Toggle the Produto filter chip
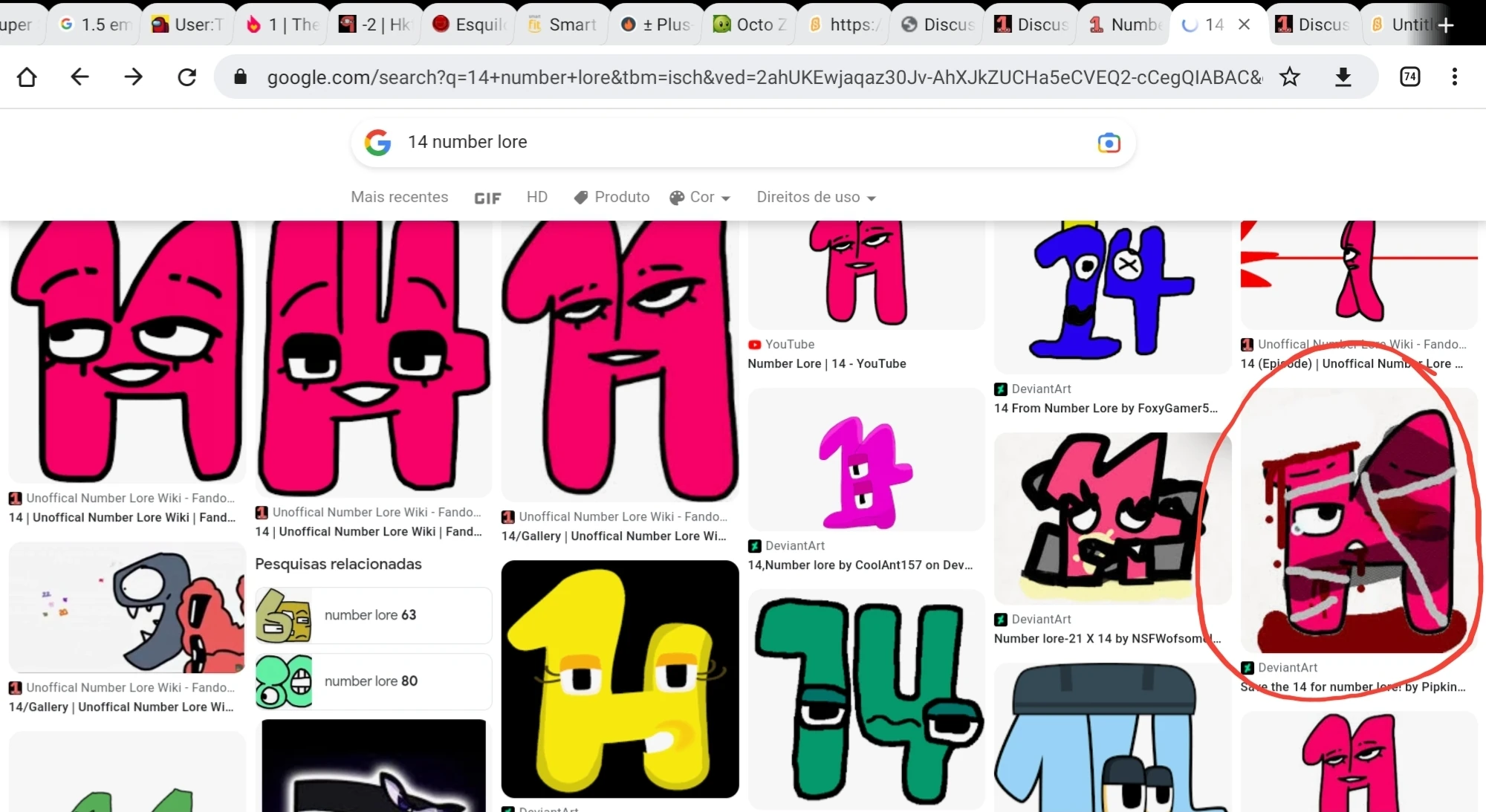Image resolution: width=1486 pixels, height=812 pixels. coord(611,198)
